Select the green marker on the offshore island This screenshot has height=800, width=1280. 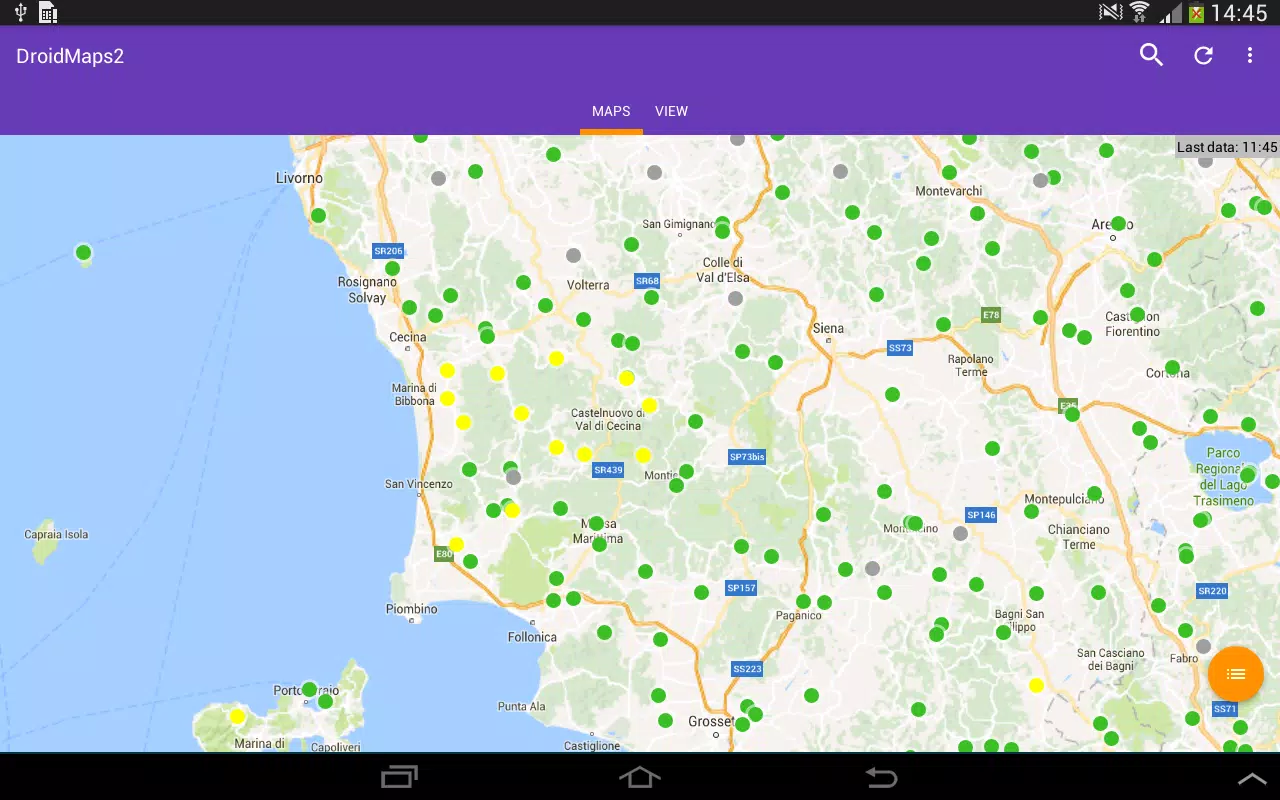click(x=84, y=252)
